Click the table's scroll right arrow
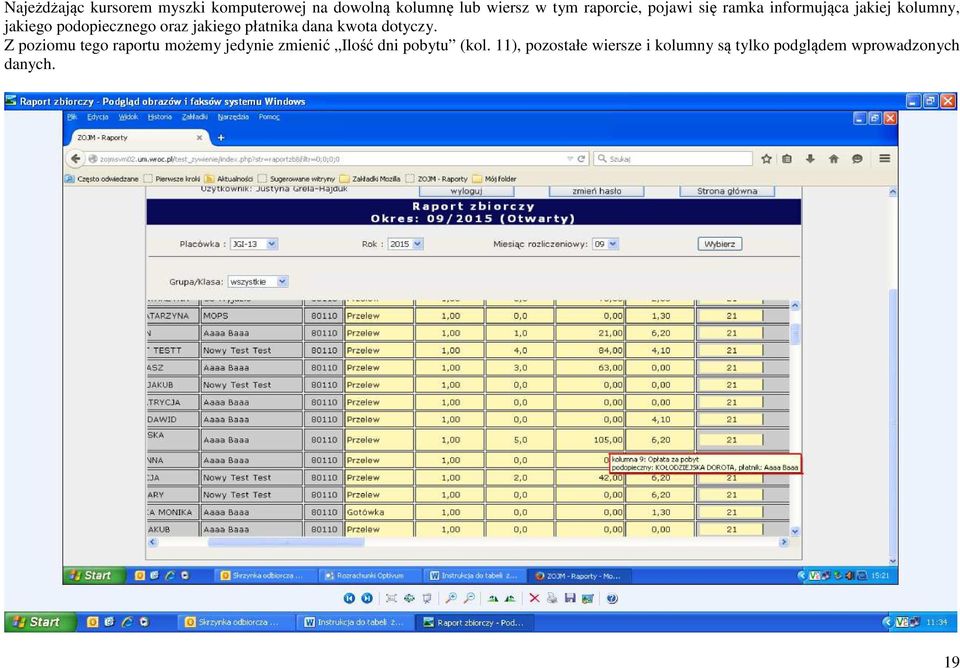Screen dimensions: 960x668 tap(783, 542)
